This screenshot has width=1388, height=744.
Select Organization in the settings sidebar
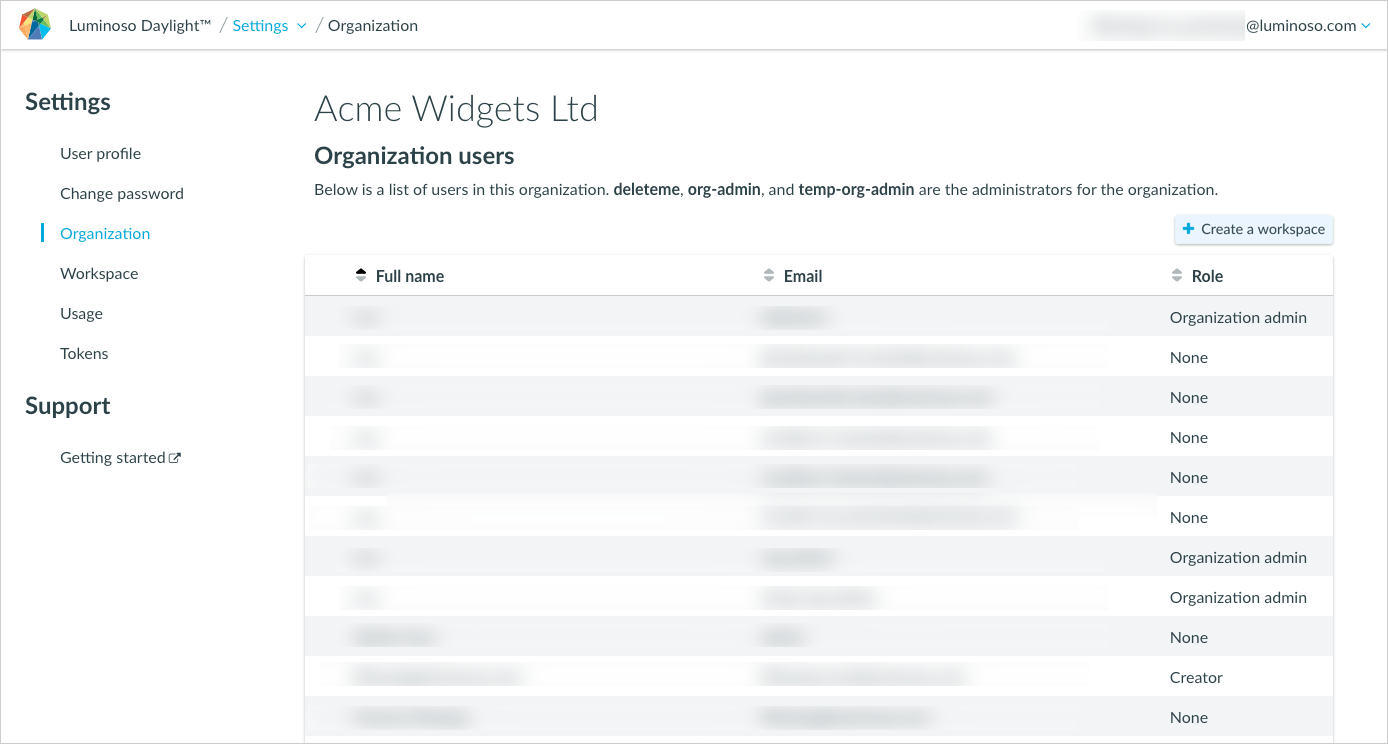pos(105,234)
